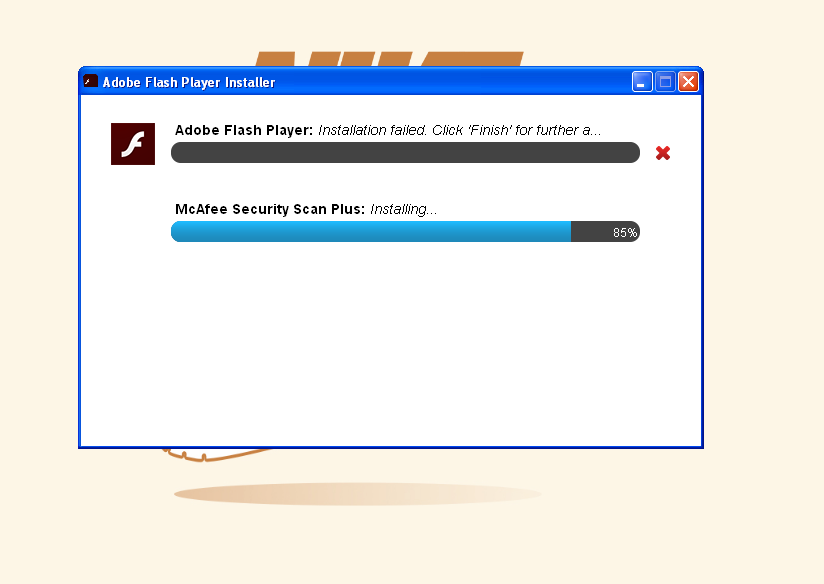Click the small title bar Flash icon
Screen dimensions: 824x584
90,81
